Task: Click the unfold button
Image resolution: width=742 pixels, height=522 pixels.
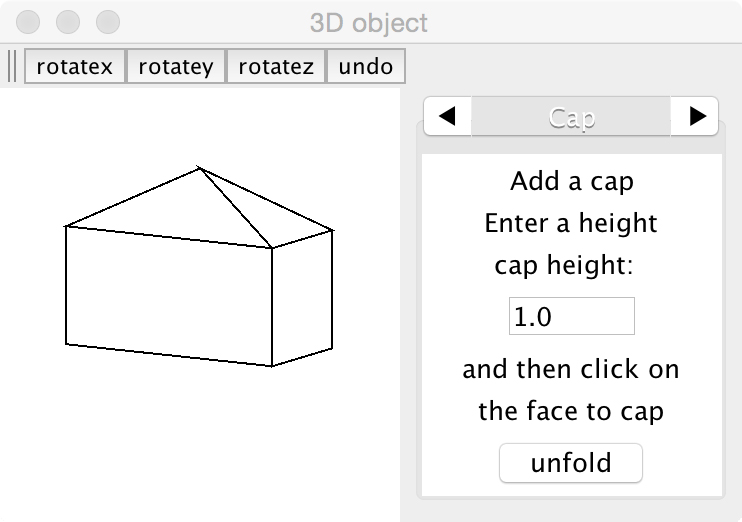Action: 571,464
